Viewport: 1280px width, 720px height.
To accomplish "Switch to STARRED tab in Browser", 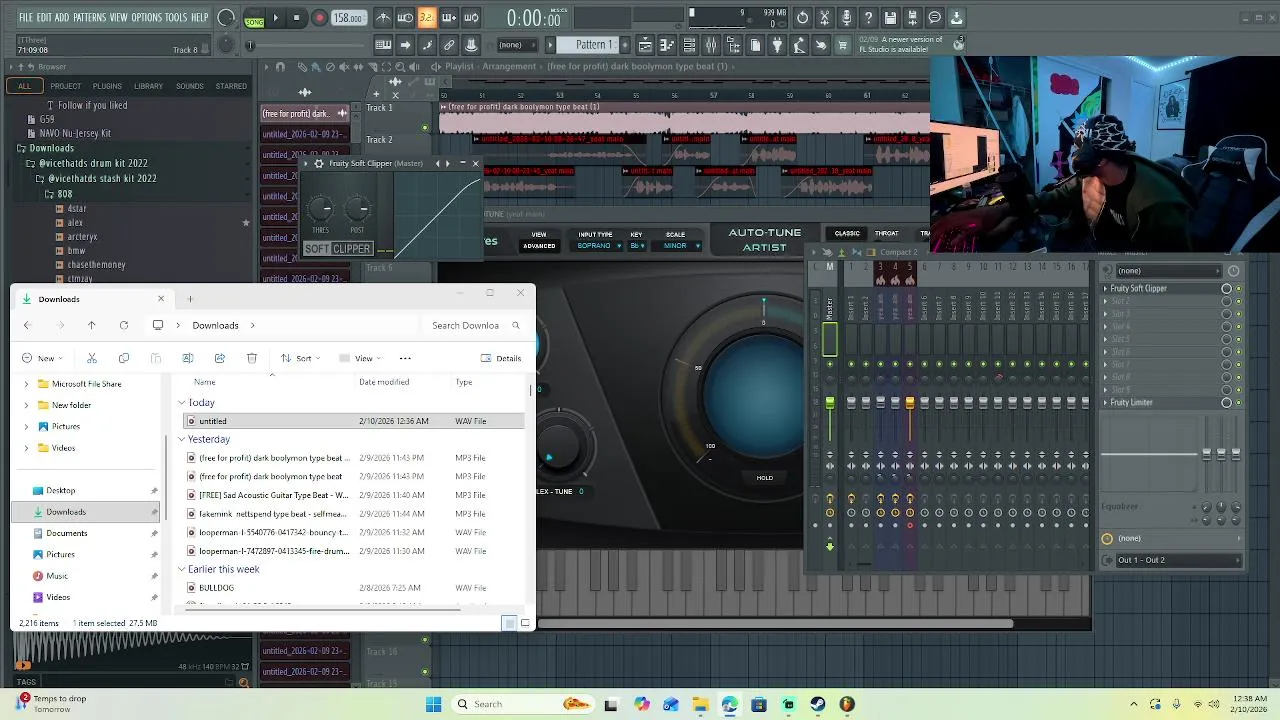I will click(231, 86).
